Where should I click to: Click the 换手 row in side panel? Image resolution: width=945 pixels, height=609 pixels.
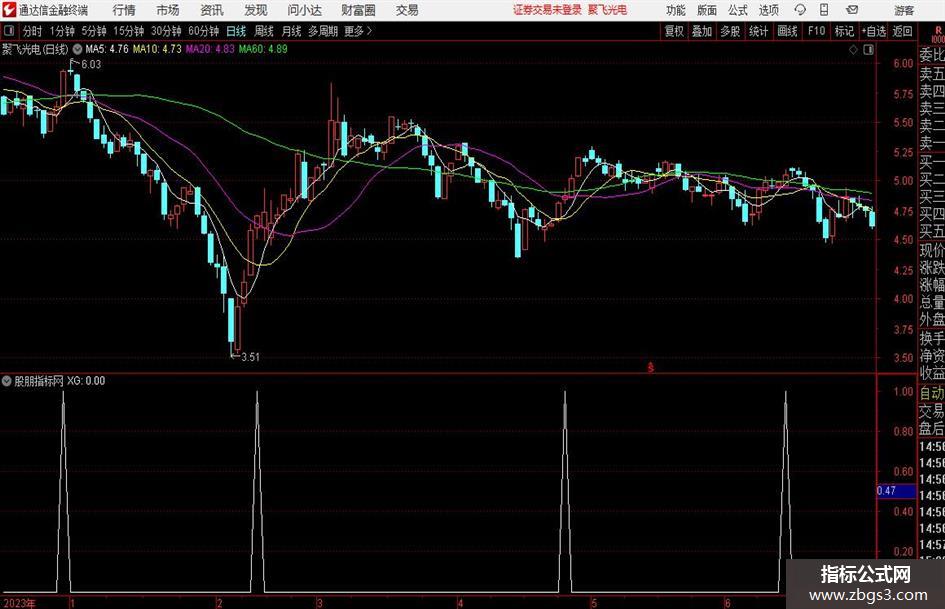(932, 338)
